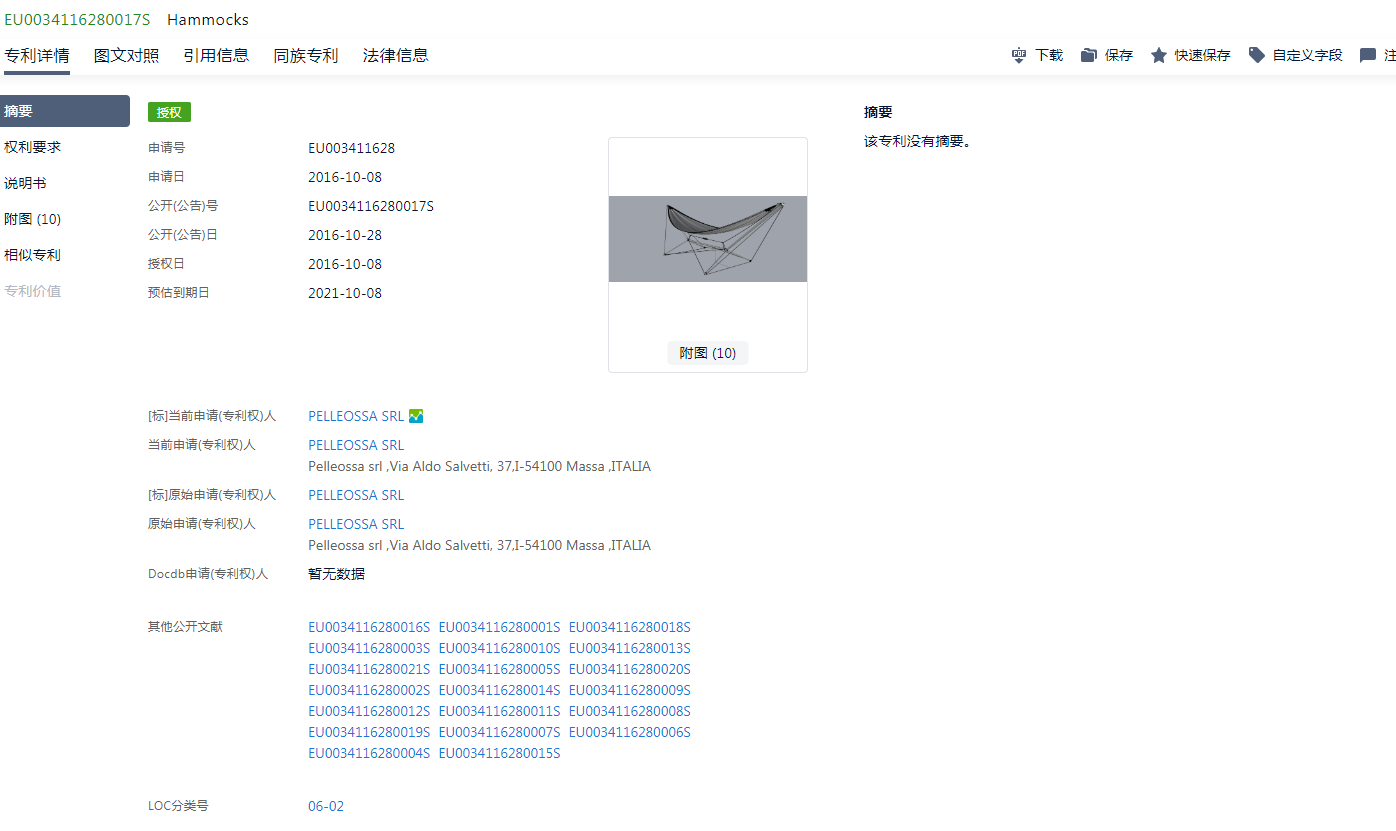Click the green 授权 status badge
1396x831 pixels.
[169, 112]
